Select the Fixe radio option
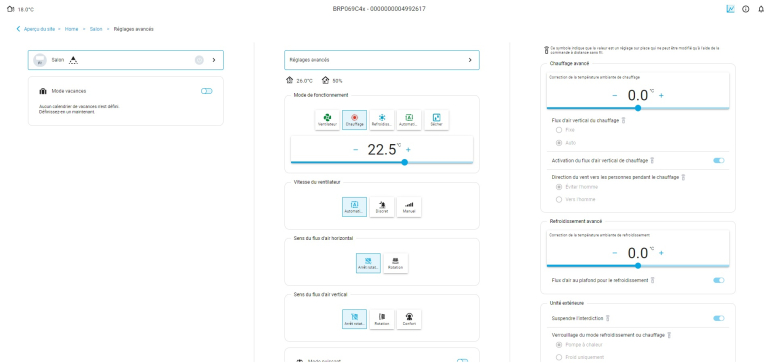Screen dimensions: 768x363 point(558,130)
